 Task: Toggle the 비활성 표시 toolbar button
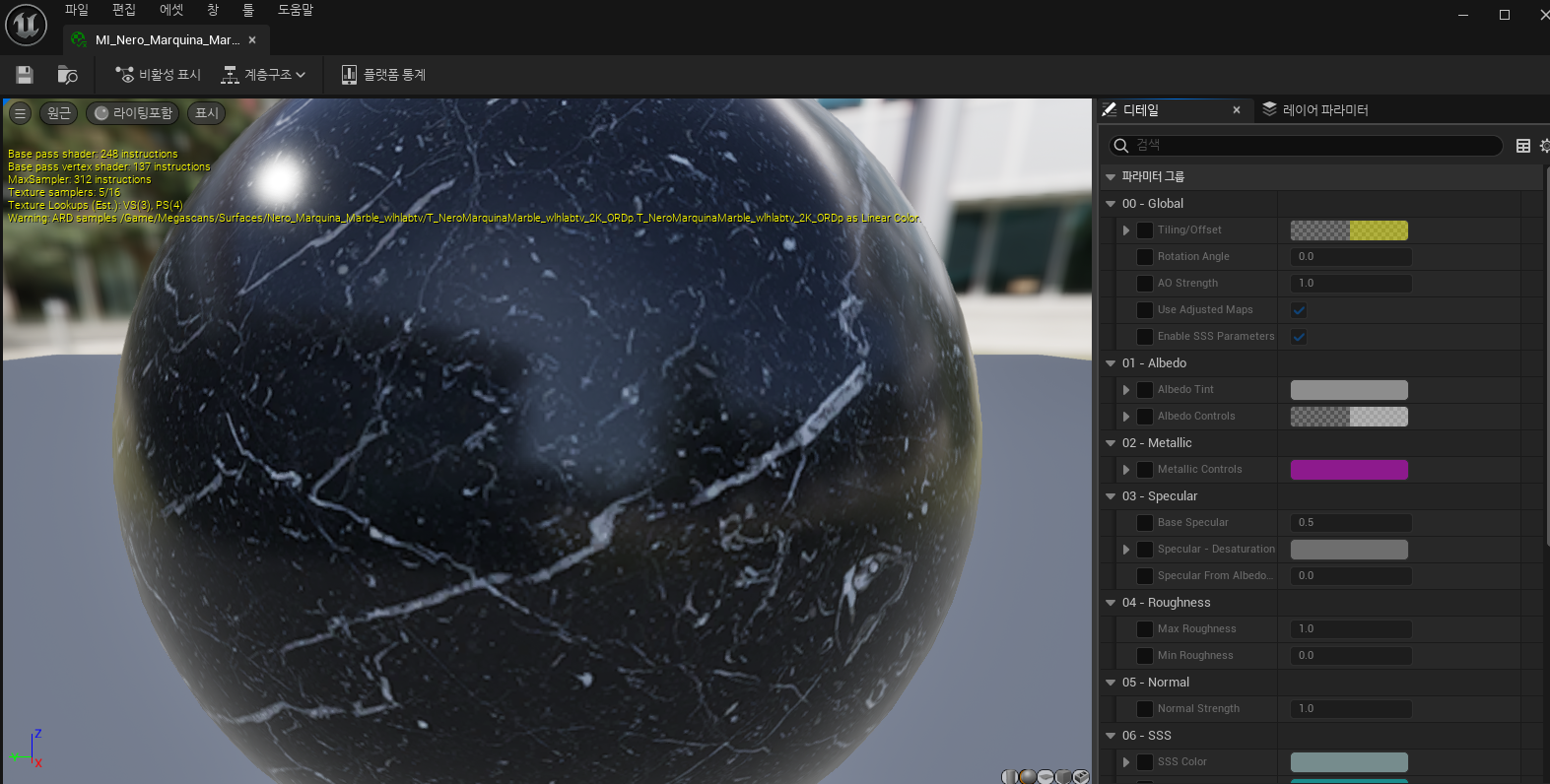(158, 75)
